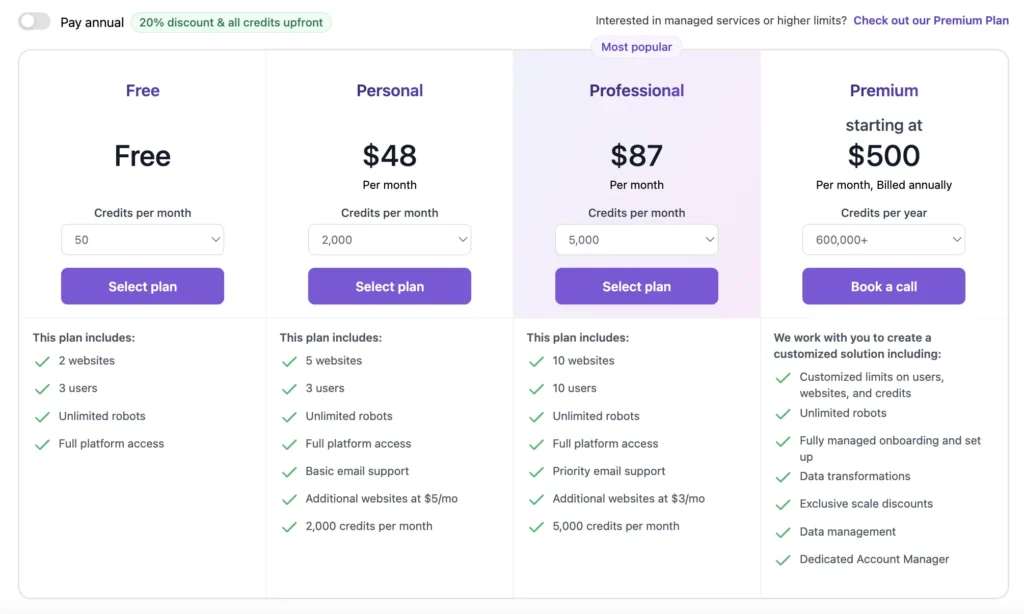Click checkmark beside Dedicated Account Manager

pyautogui.click(x=783, y=560)
